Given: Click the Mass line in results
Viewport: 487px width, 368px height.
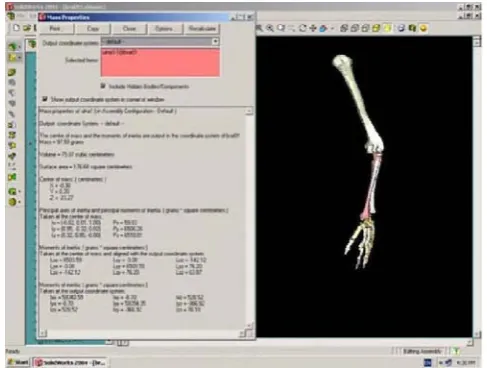Looking at the screenshot, I should pos(61,142).
